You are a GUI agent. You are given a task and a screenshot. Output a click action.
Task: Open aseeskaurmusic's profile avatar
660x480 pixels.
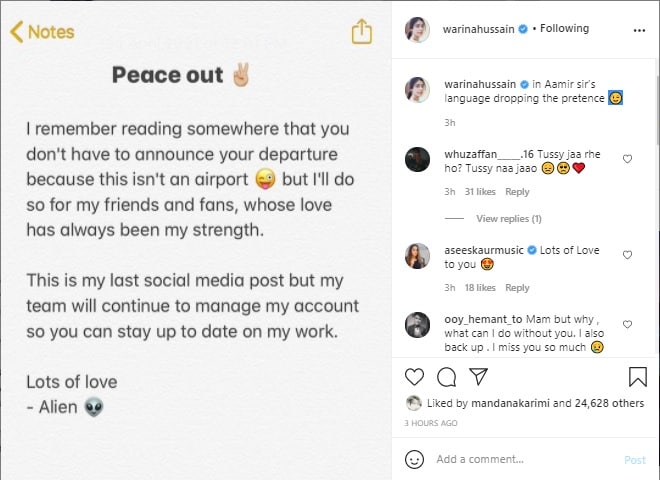[x=417, y=256]
